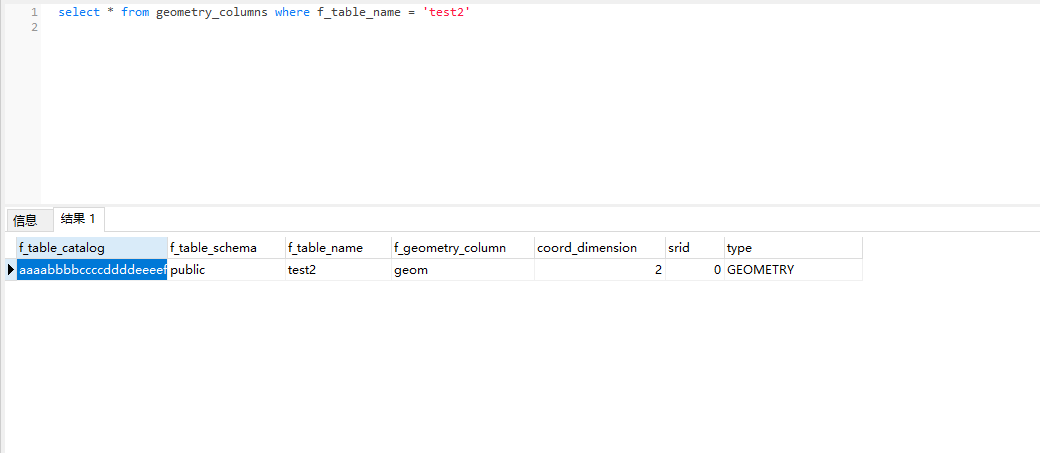
Task: Click the f_table_name column header
Action: 339,248
